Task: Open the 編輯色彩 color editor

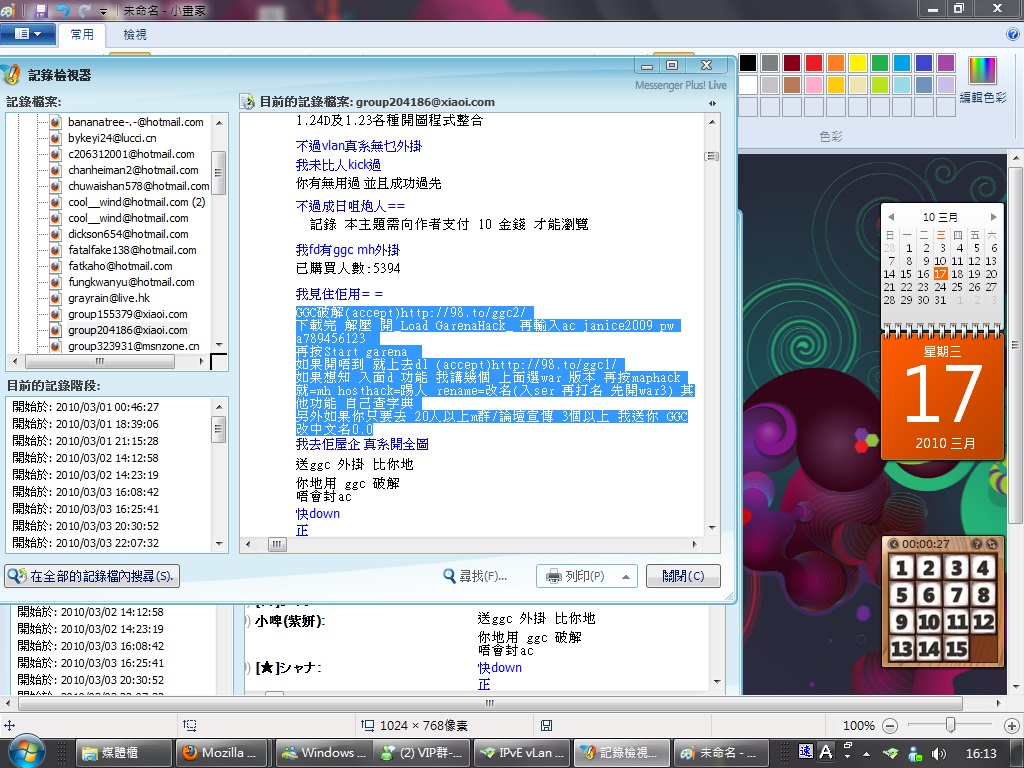Action: (x=983, y=80)
